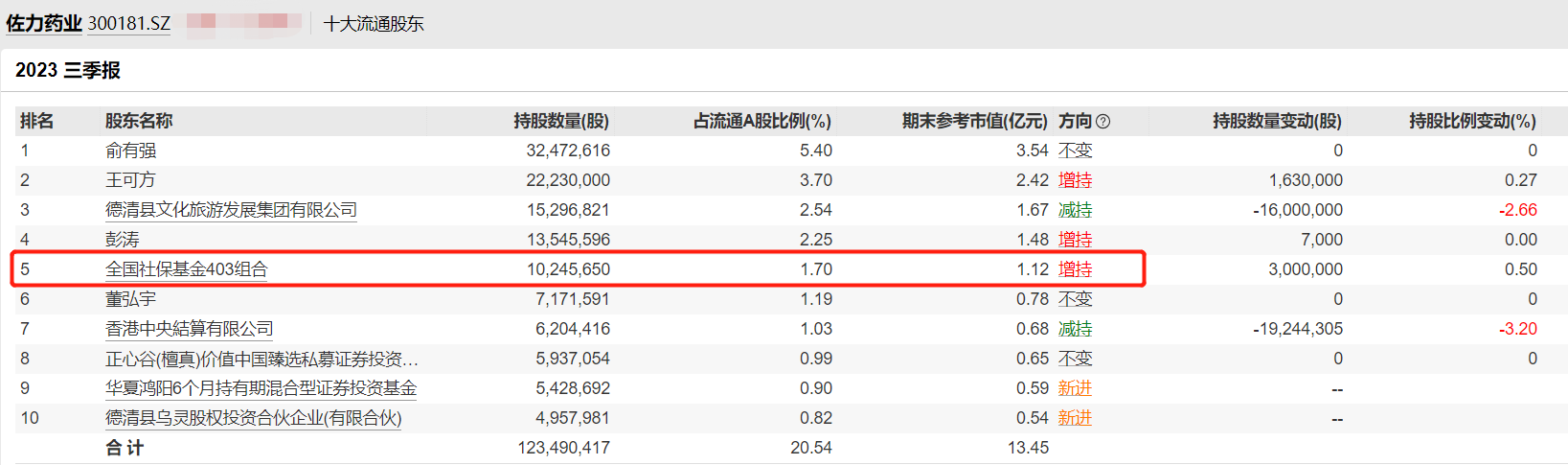The width and height of the screenshot is (1568, 465).
Task: Click the 2023 三季报 section heading
Action: (68, 70)
